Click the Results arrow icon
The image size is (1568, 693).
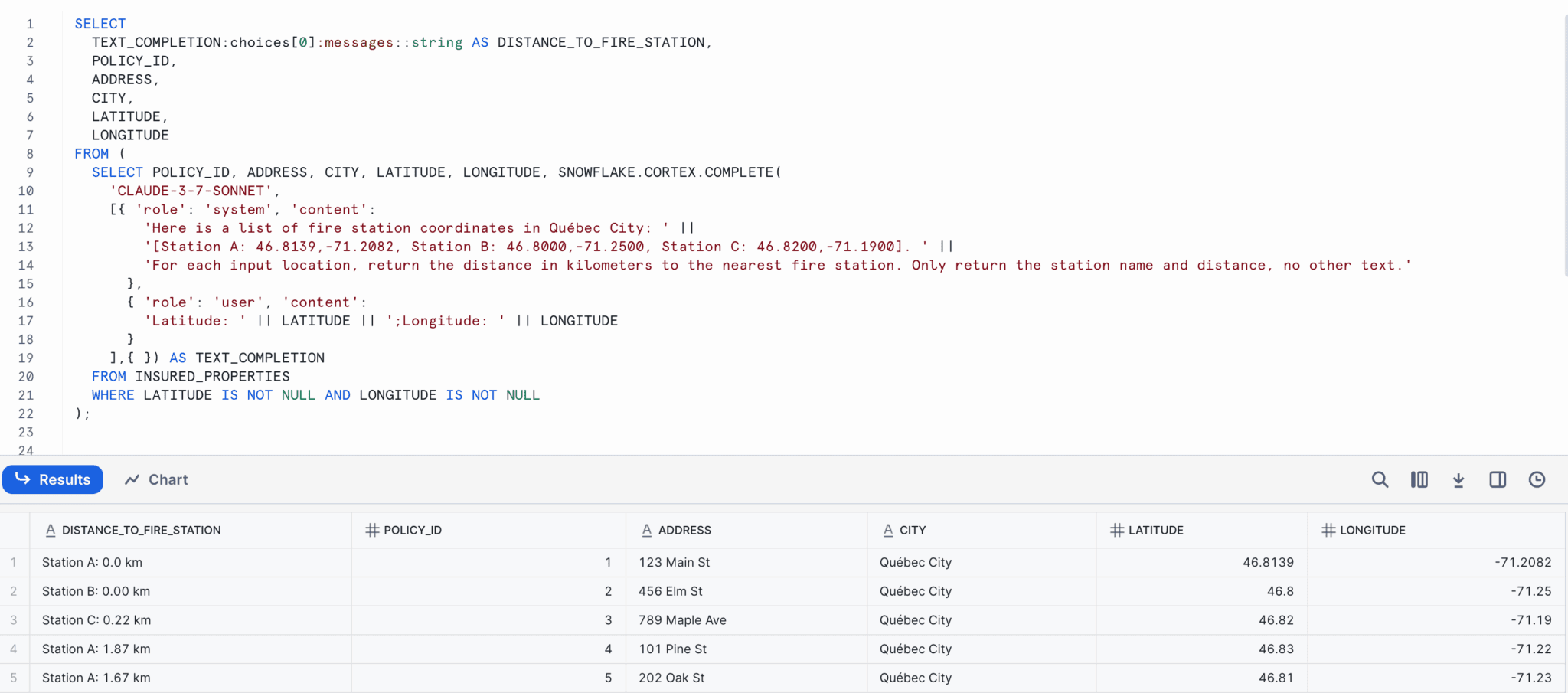[x=23, y=479]
